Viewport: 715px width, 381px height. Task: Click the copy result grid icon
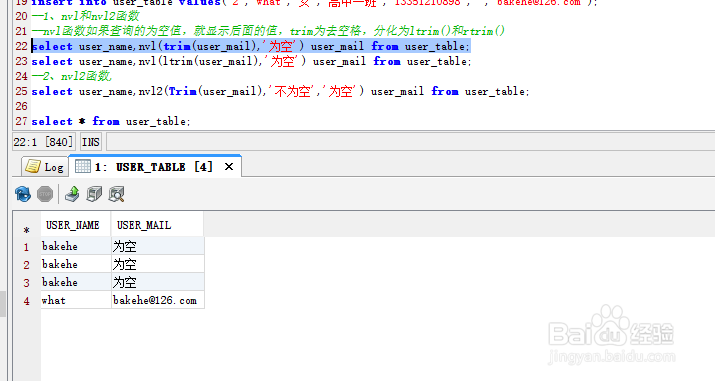(94, 194)
